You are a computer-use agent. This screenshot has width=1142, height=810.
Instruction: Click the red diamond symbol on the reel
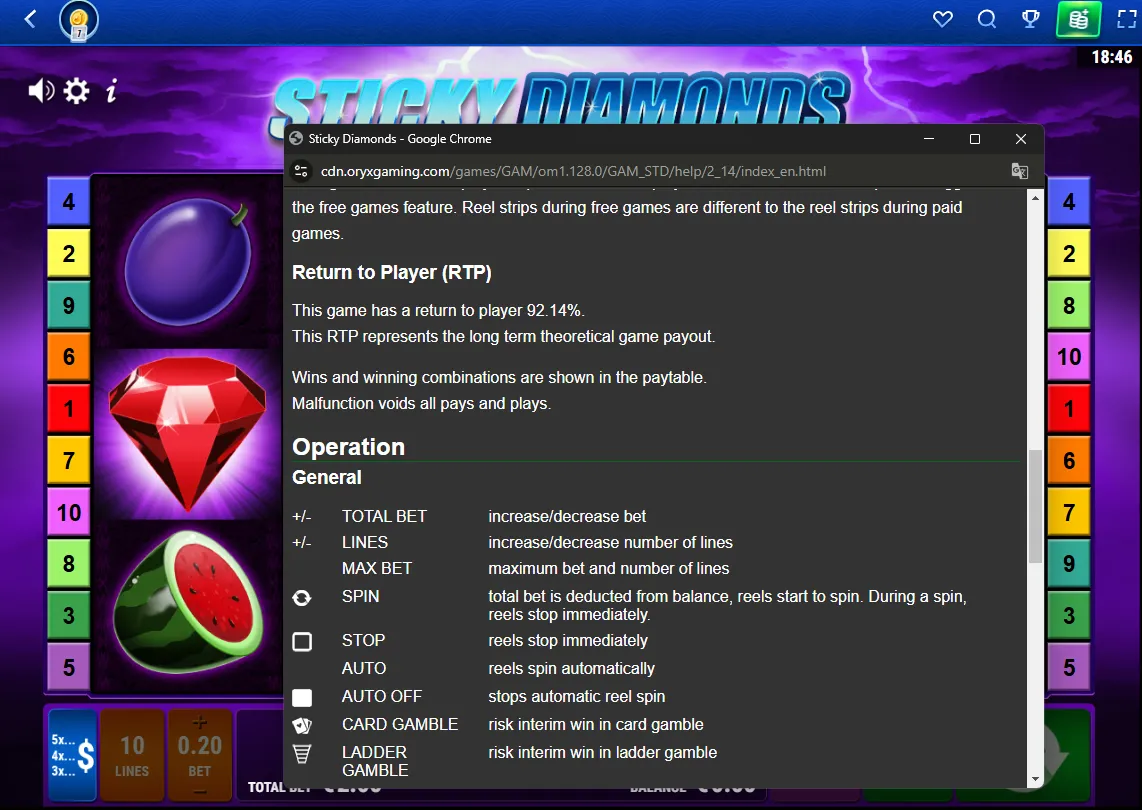click(188, 434)
